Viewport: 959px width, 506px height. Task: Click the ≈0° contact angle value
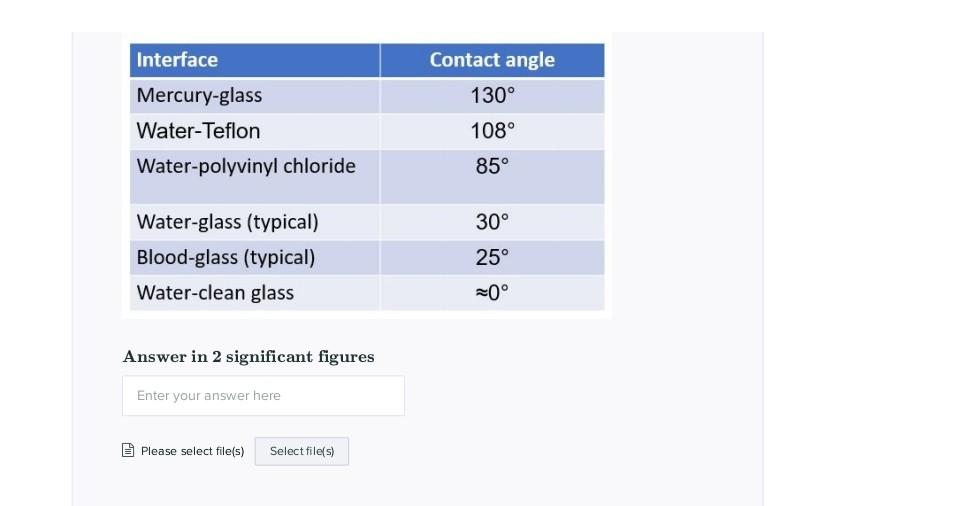click(492, 293)
